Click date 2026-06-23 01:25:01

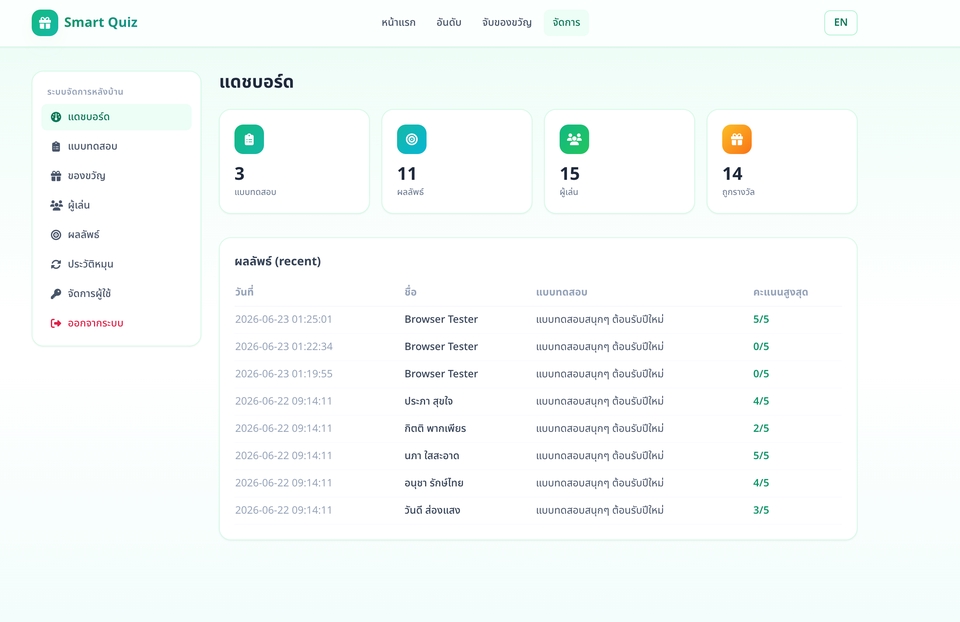(x=283, y=319)
